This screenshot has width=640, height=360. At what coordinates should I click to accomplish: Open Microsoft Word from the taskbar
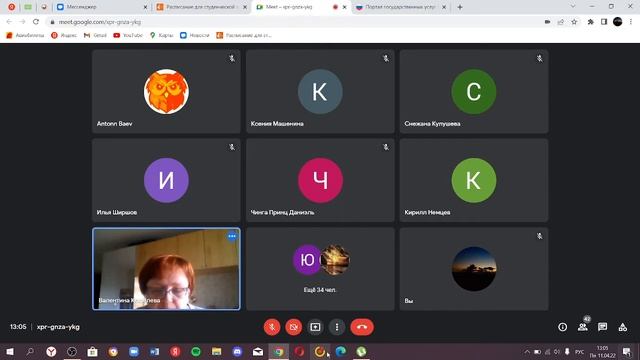155,351
